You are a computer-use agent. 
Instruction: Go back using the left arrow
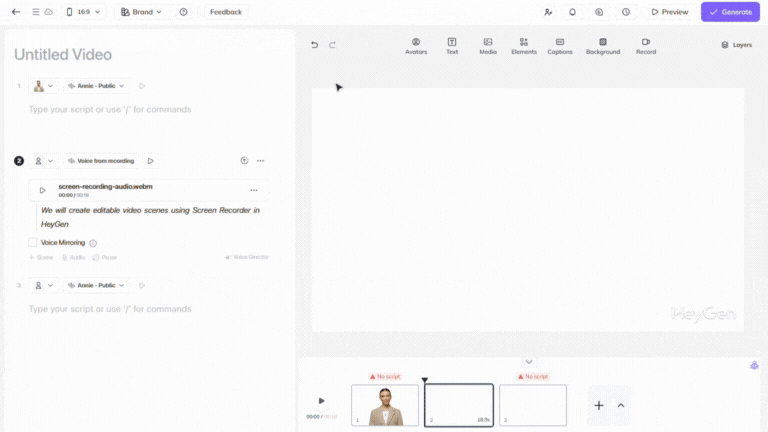pyautogui.click(x=16, y=12)
